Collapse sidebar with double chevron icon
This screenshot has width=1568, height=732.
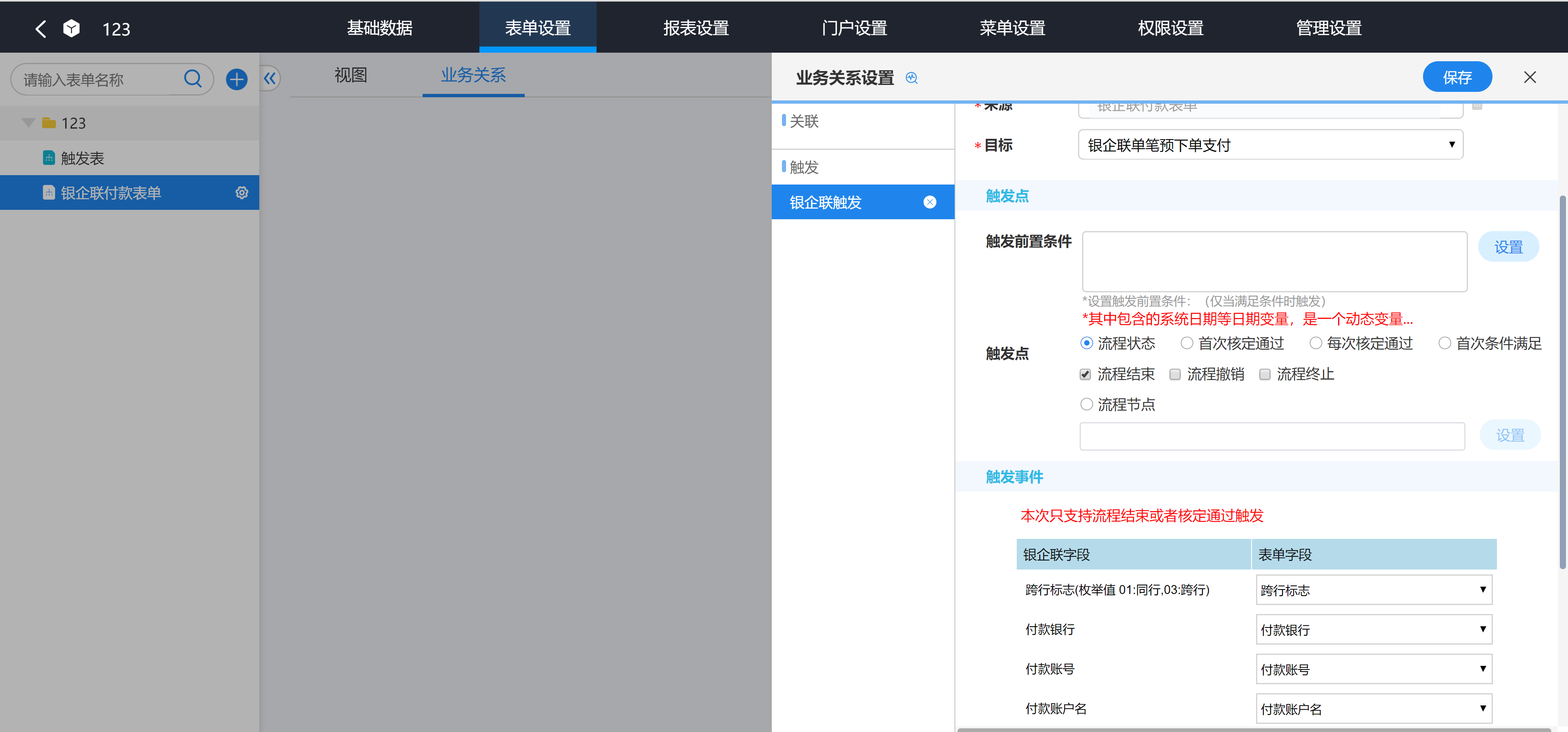(x=269, y=78)
